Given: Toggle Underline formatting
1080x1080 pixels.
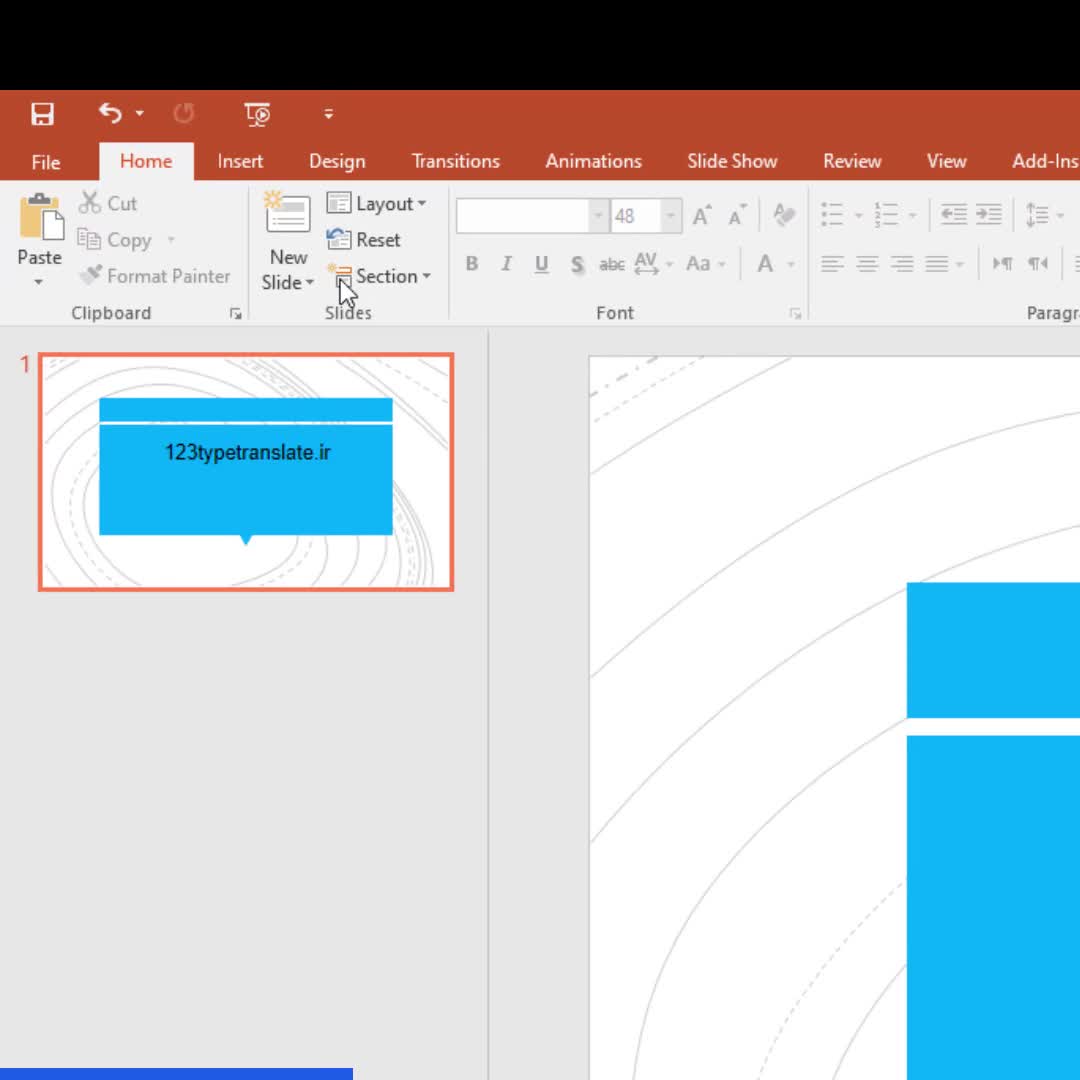Looking at the screenshot, I should [541, 264].
